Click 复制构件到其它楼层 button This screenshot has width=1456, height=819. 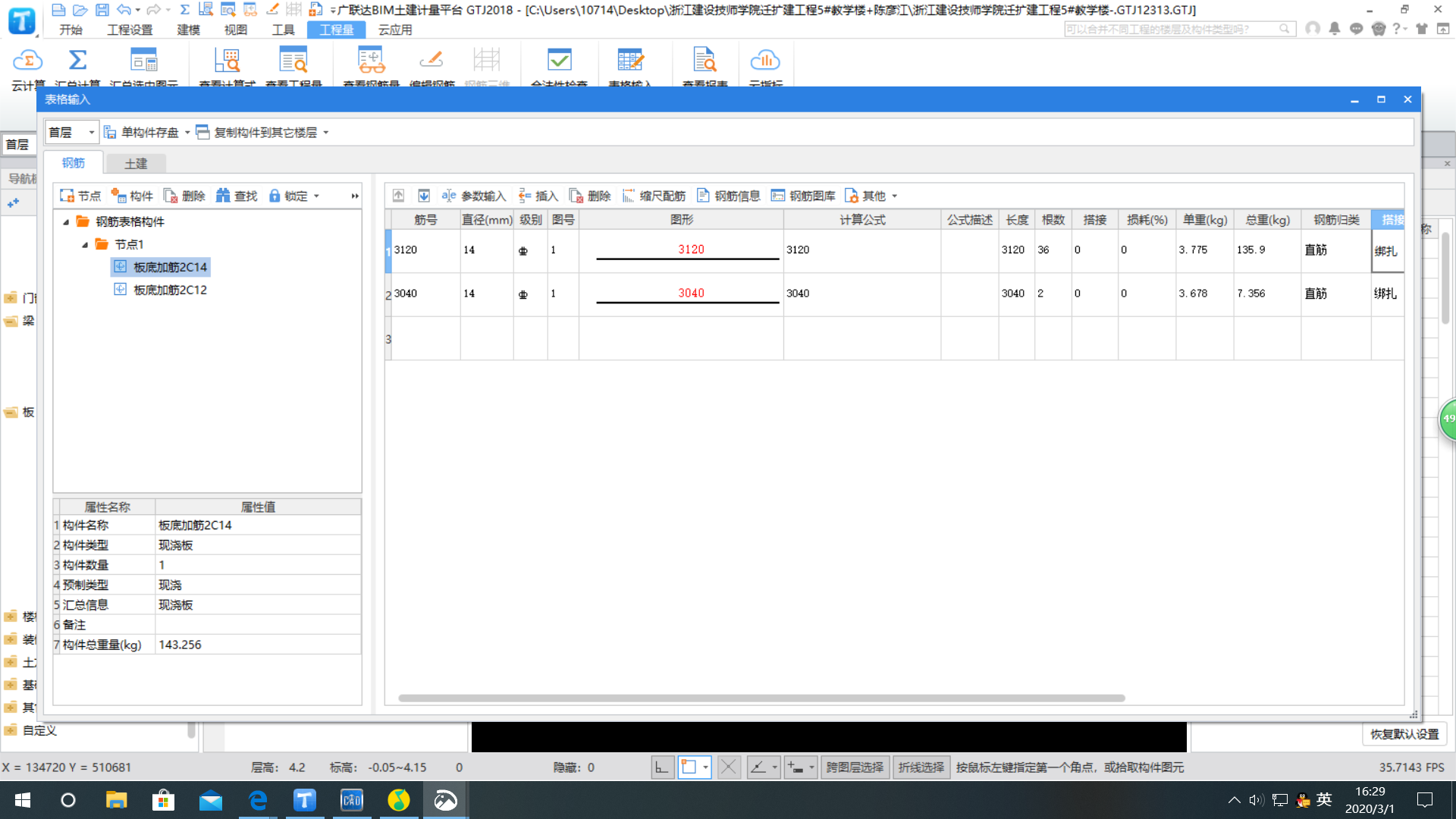263,131
